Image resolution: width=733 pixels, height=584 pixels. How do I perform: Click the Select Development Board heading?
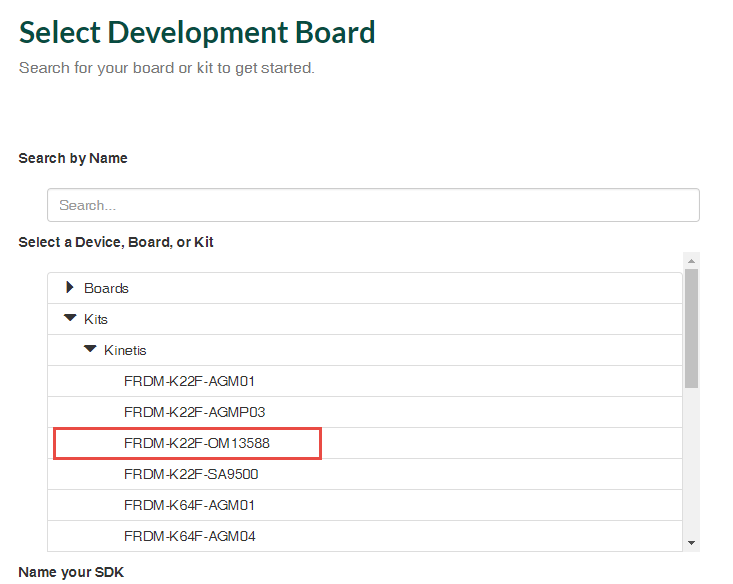tap(197, 32)
